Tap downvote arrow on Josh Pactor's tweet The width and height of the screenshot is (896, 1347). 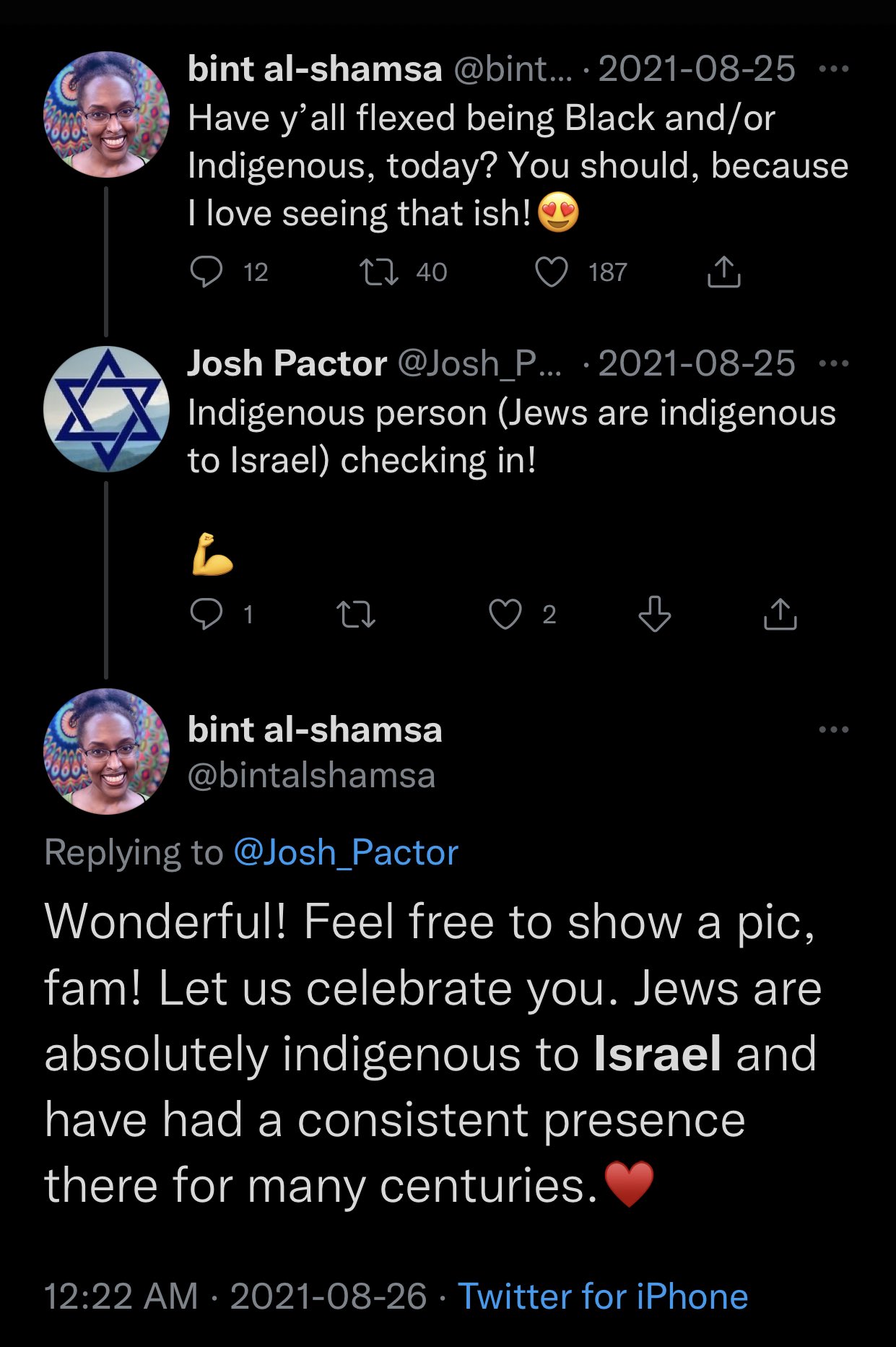pyautogui.click(x=655, y=615)
